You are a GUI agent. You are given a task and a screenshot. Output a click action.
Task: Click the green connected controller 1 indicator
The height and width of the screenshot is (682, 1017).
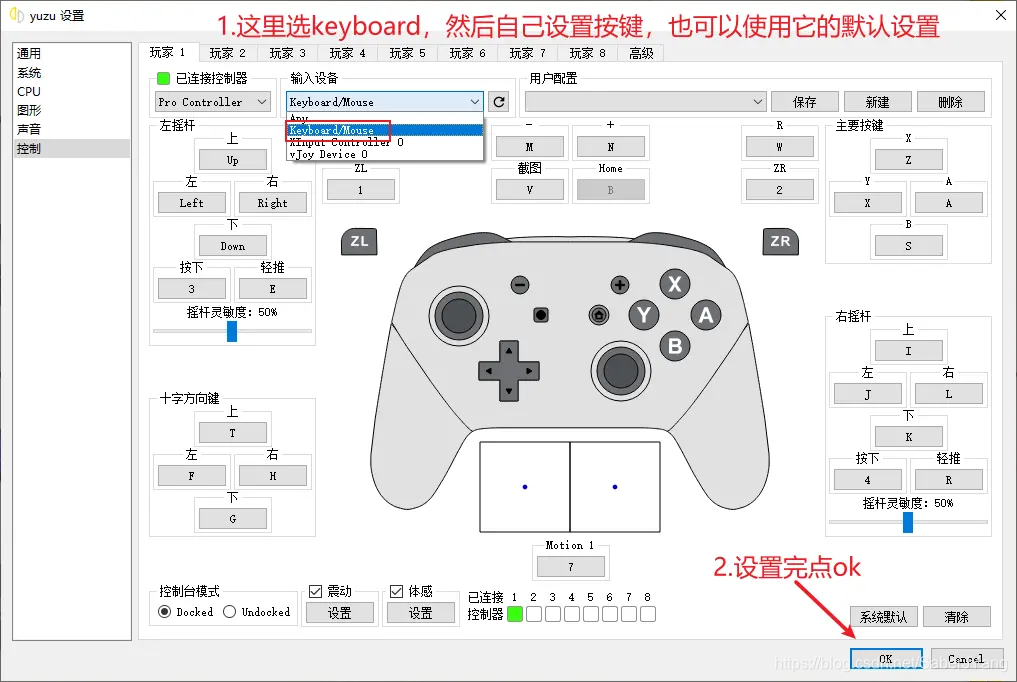[x=515, y=614]
